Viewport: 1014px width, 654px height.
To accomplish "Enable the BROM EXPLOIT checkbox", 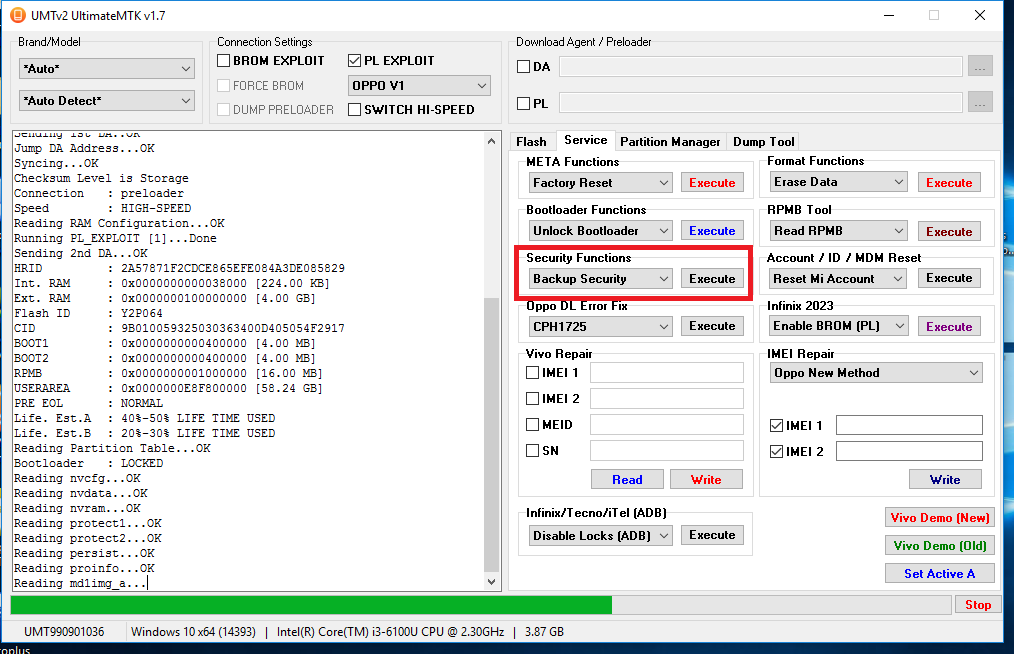I will pyautogui.click(x=225, y=61).
